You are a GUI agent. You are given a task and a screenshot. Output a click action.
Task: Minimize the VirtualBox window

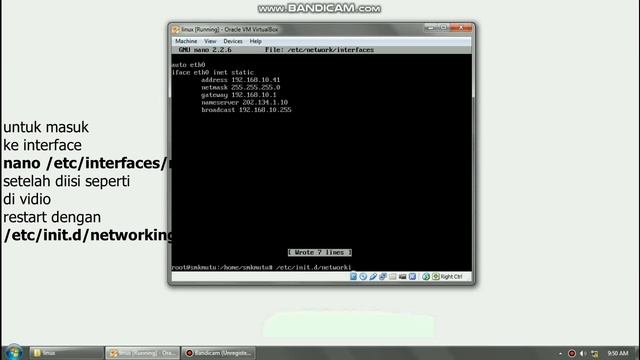(x=430, y=28)
